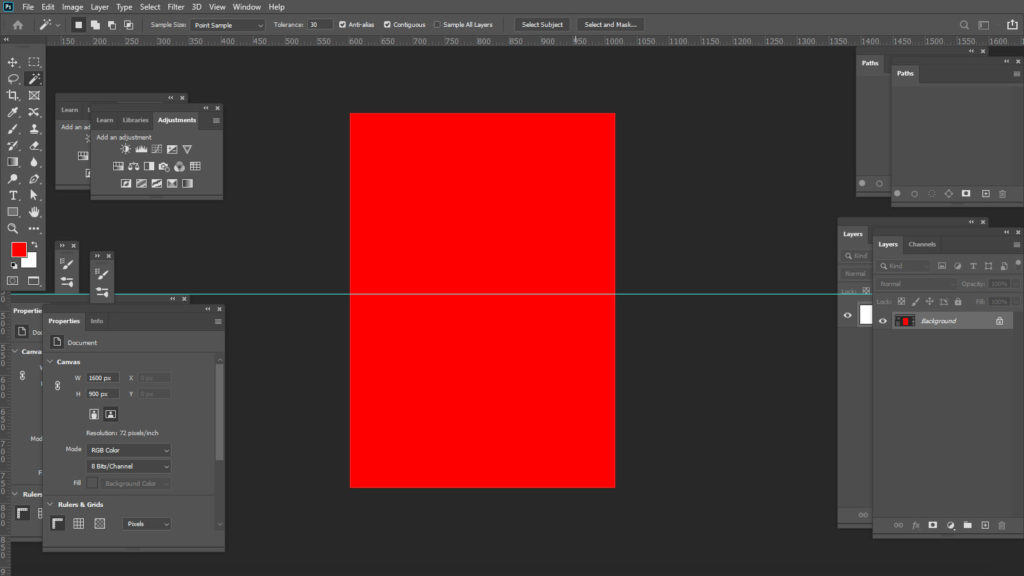
Task: Open the Filter menu
Action: (176, 7)
